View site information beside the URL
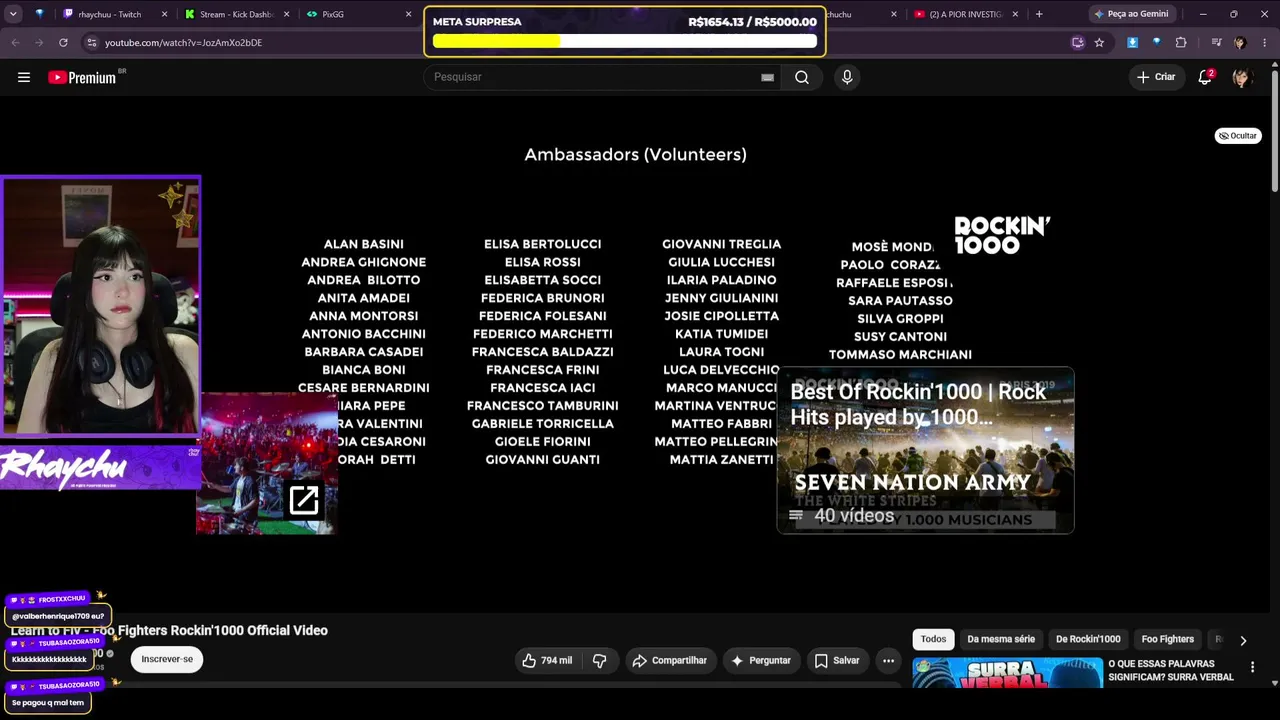This screenshot has height=720, width=1280. pos(91,43)
